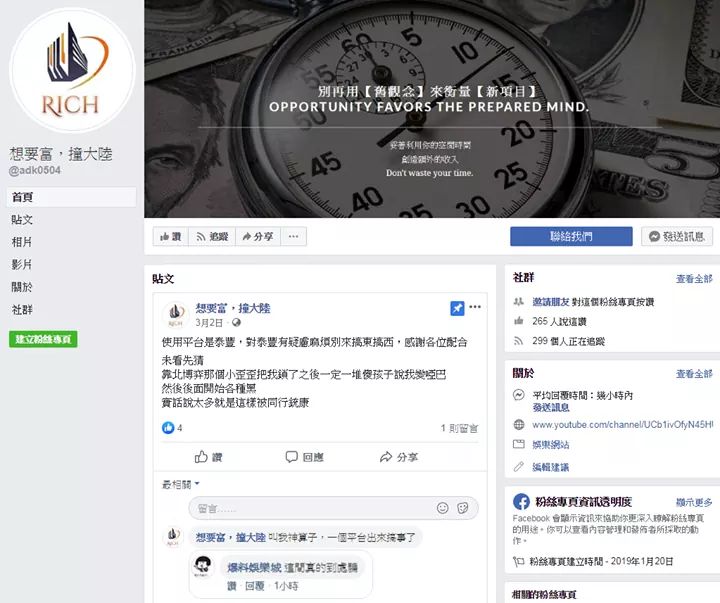Click 發送訊息 messenger button
Image resolution: width=720 pixels, height=603 pixels.
click(677, 237)
